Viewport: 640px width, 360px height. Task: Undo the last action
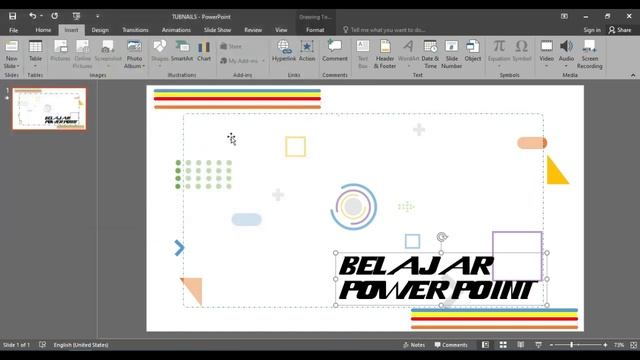[32, 16]
